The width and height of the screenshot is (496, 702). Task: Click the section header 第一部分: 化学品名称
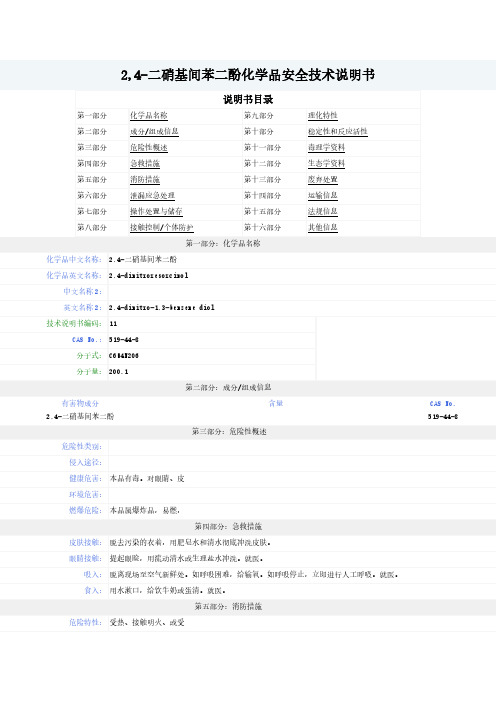click(223, 244)
